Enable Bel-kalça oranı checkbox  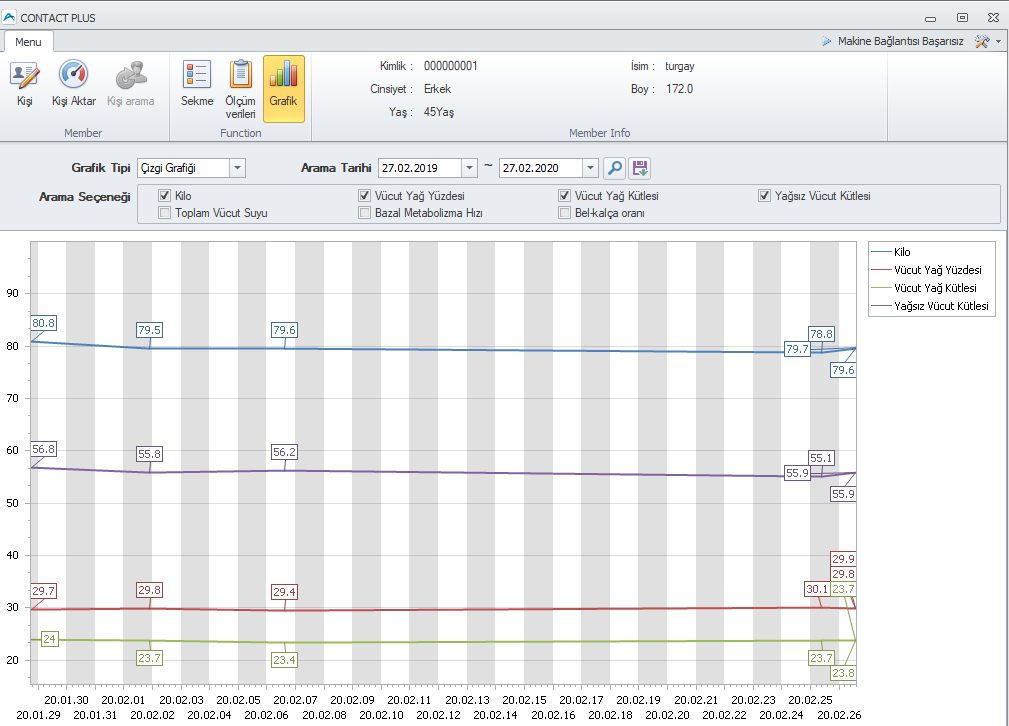[565, 213]
